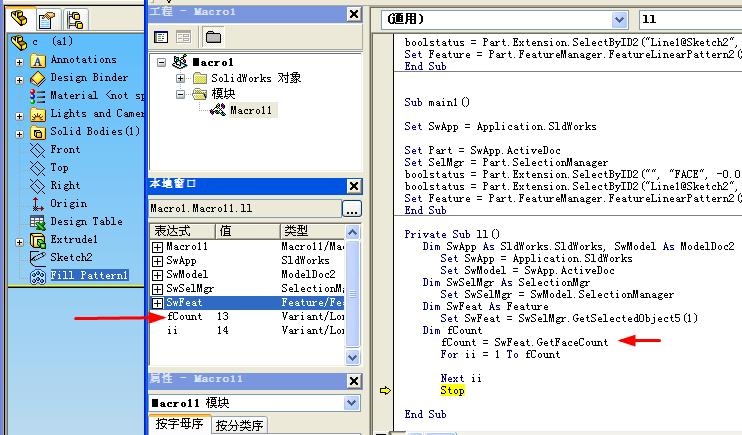Click the Design Binder icon
This screenshot has width=742, height=435.
pos(38,78)
